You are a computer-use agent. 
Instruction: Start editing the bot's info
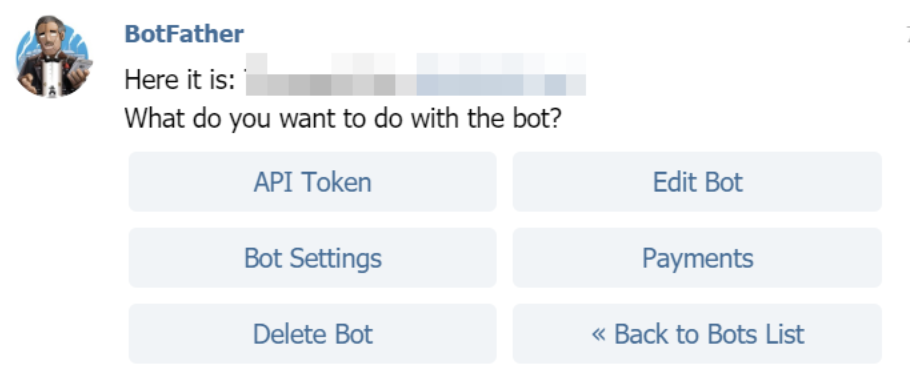pos(697,182)
